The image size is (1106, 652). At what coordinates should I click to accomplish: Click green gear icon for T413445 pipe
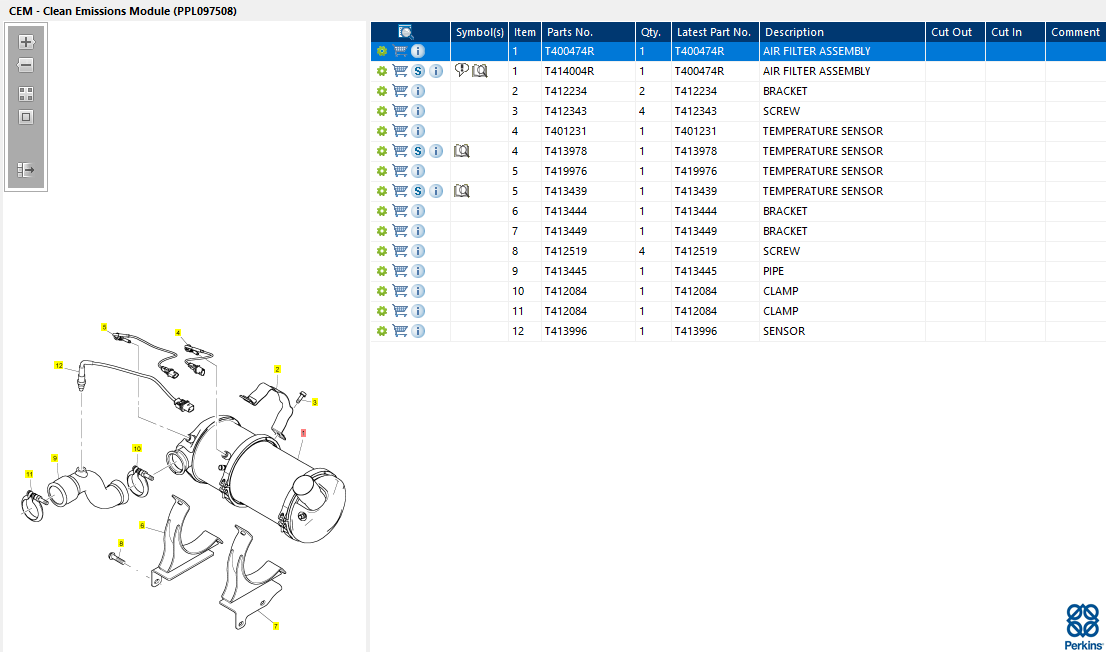381,271
